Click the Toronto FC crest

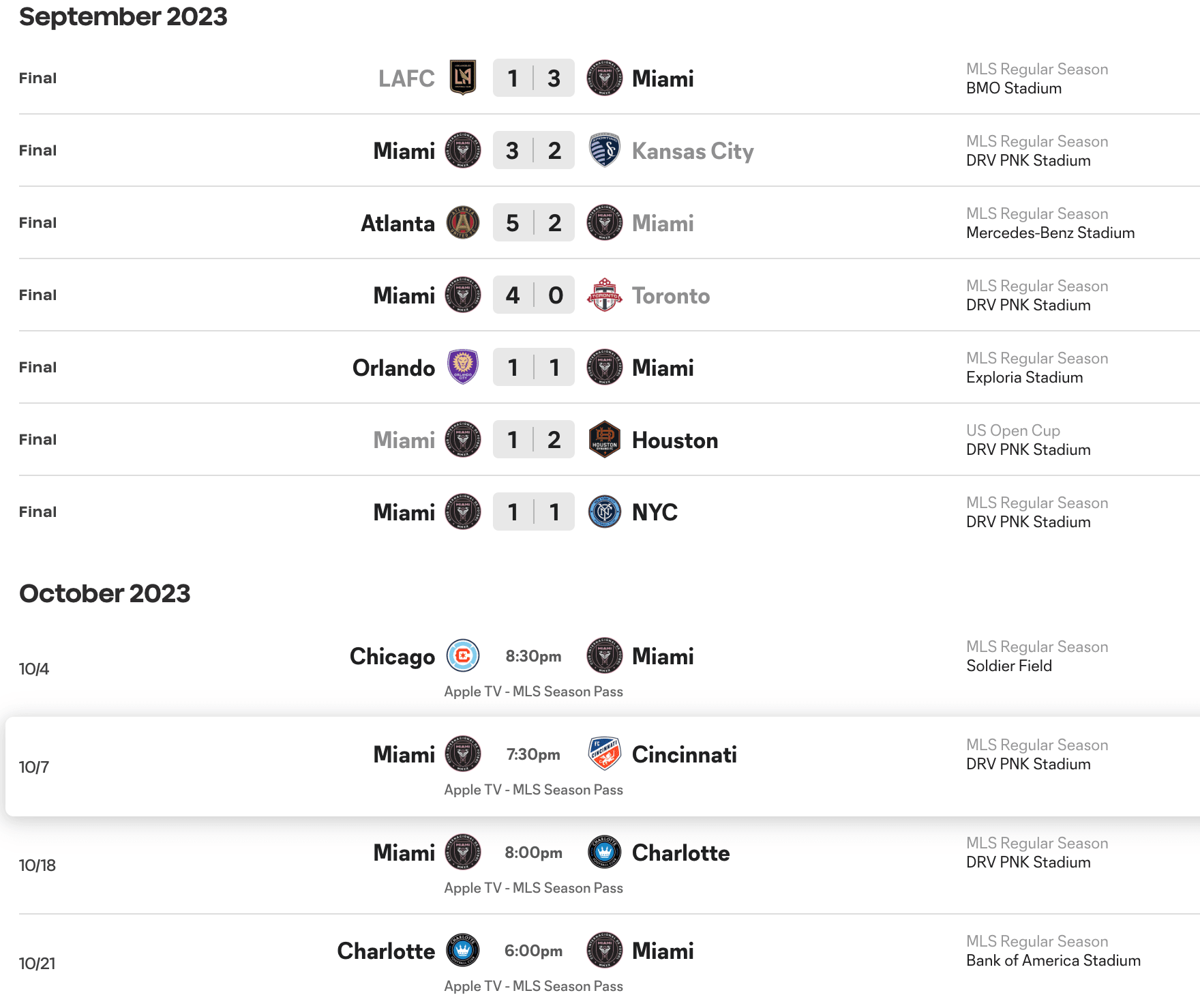pos(604,295)
